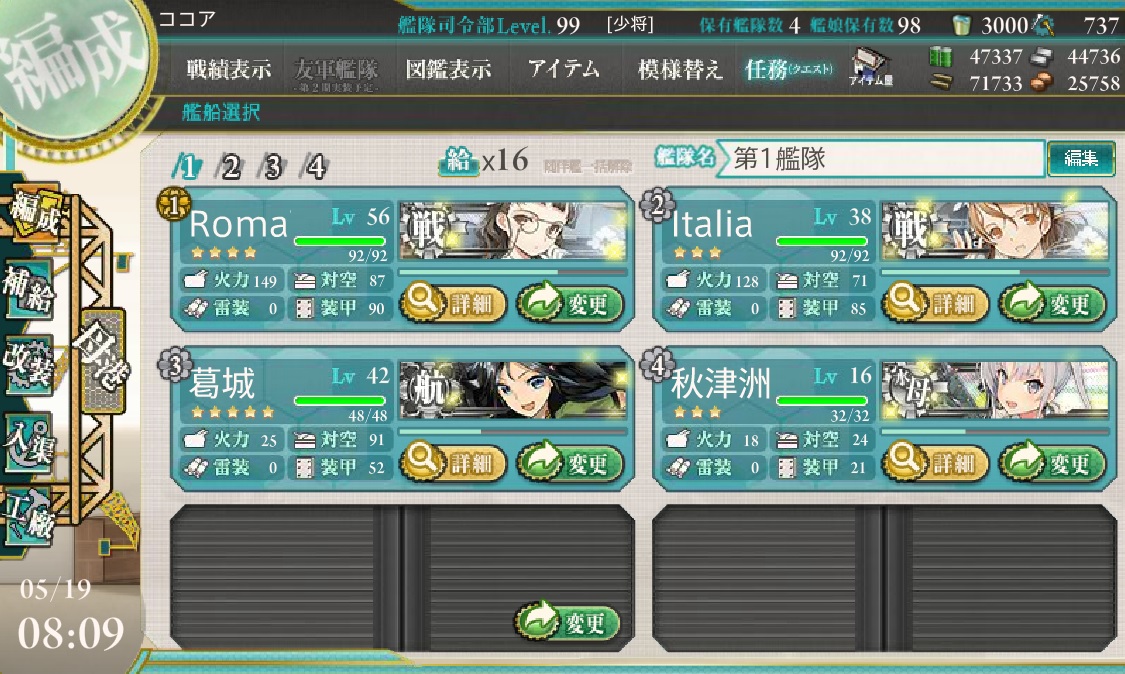The image size is (1125, 674).
Task: Click 変更 change button for Italia
Action: coord(1052,303)
